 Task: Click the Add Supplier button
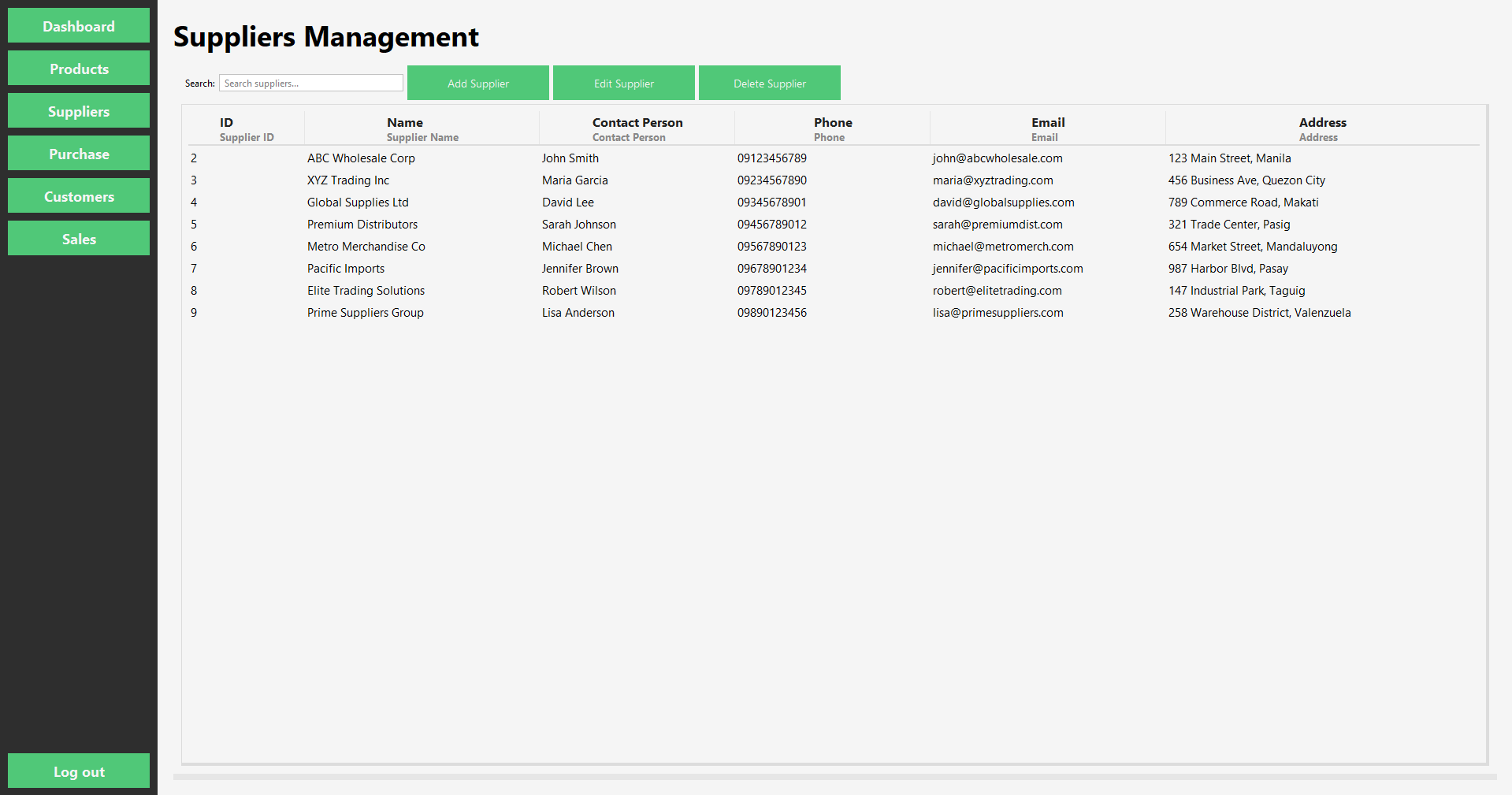pyautogui.click(x=477, y=83)
